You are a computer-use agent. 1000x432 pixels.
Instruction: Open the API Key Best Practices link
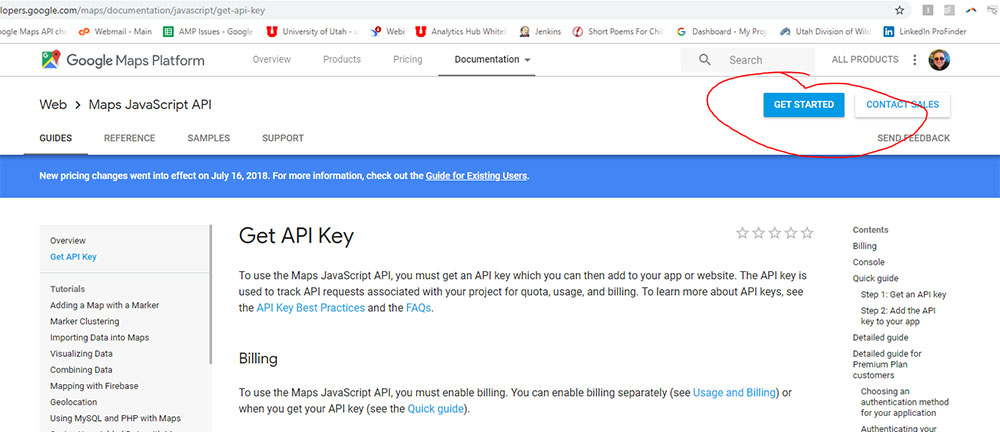[311, 308]
